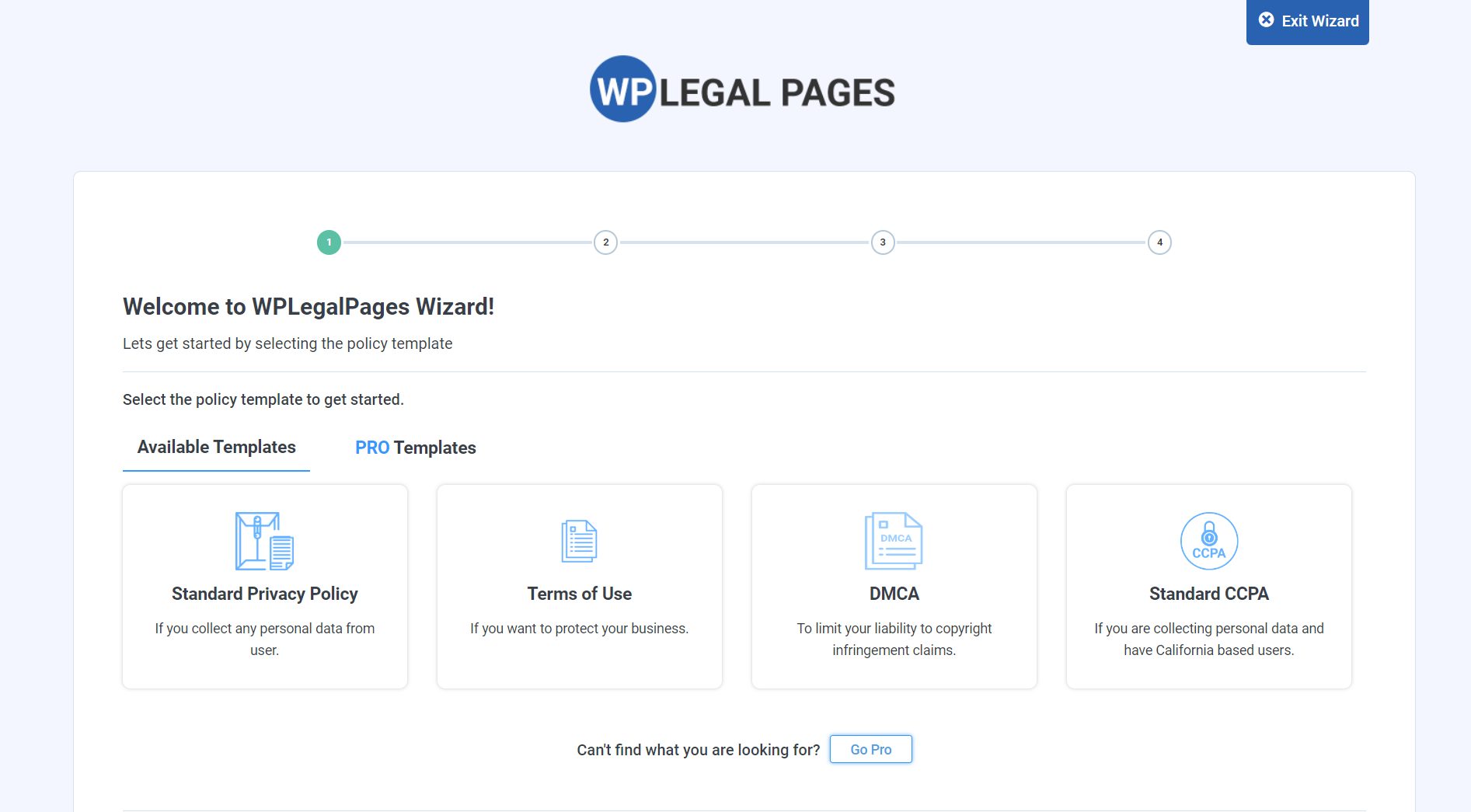Click the WPLegalPages logo

[742, 89]
